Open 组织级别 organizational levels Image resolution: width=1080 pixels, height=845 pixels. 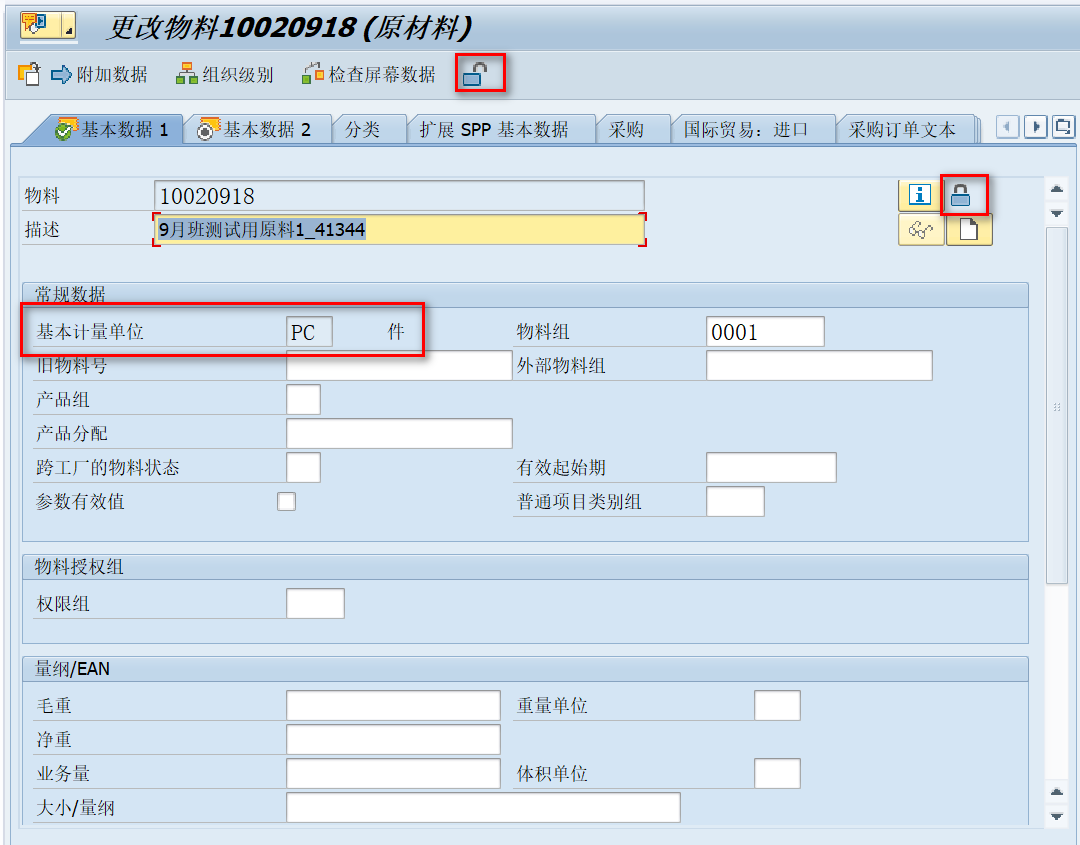225,74
